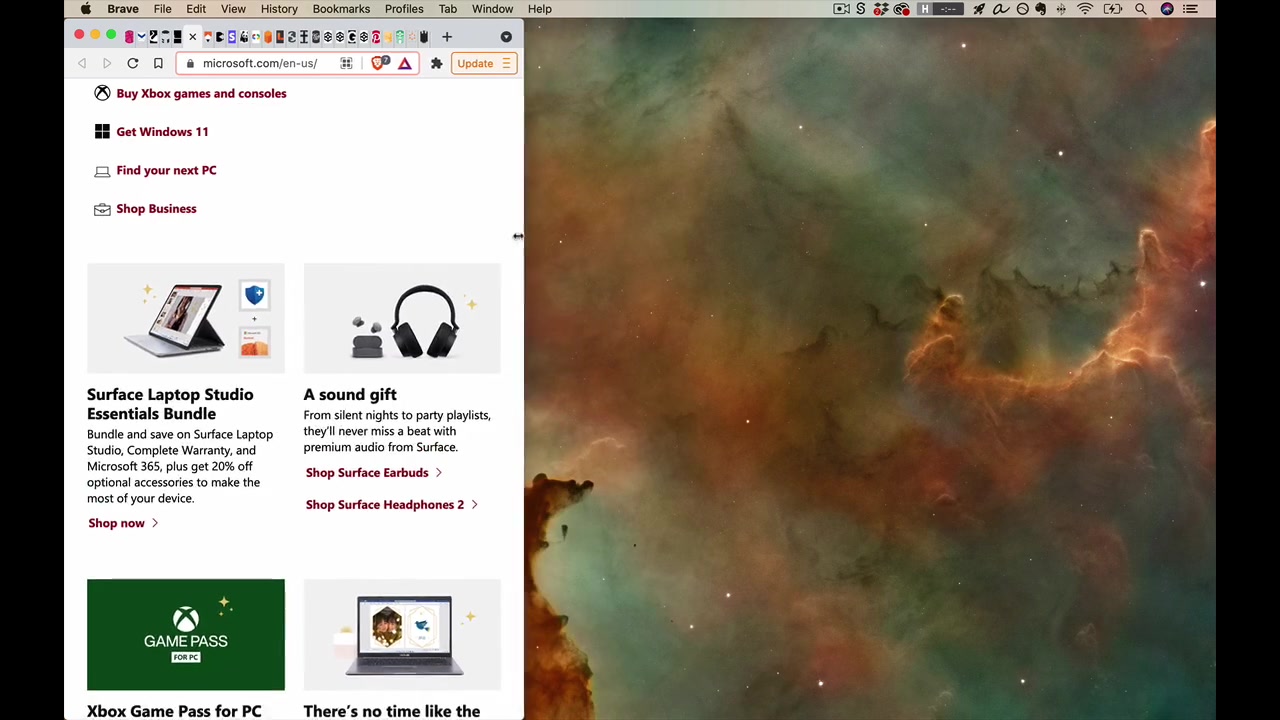Close the active tab
The height and width of the screenshot is (720, 1280).
[x=192, y=37]
